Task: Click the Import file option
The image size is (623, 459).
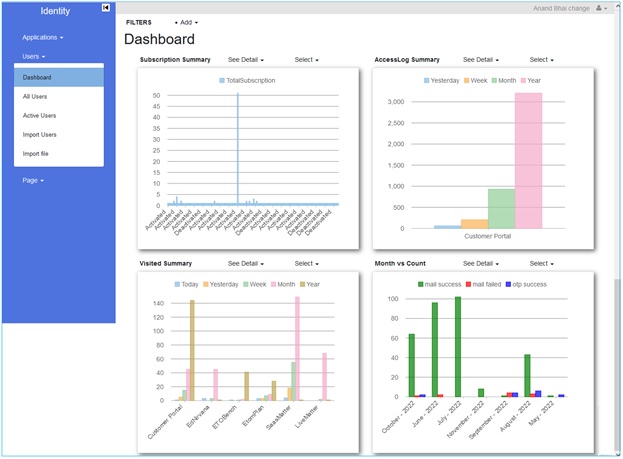Action: 36,153
